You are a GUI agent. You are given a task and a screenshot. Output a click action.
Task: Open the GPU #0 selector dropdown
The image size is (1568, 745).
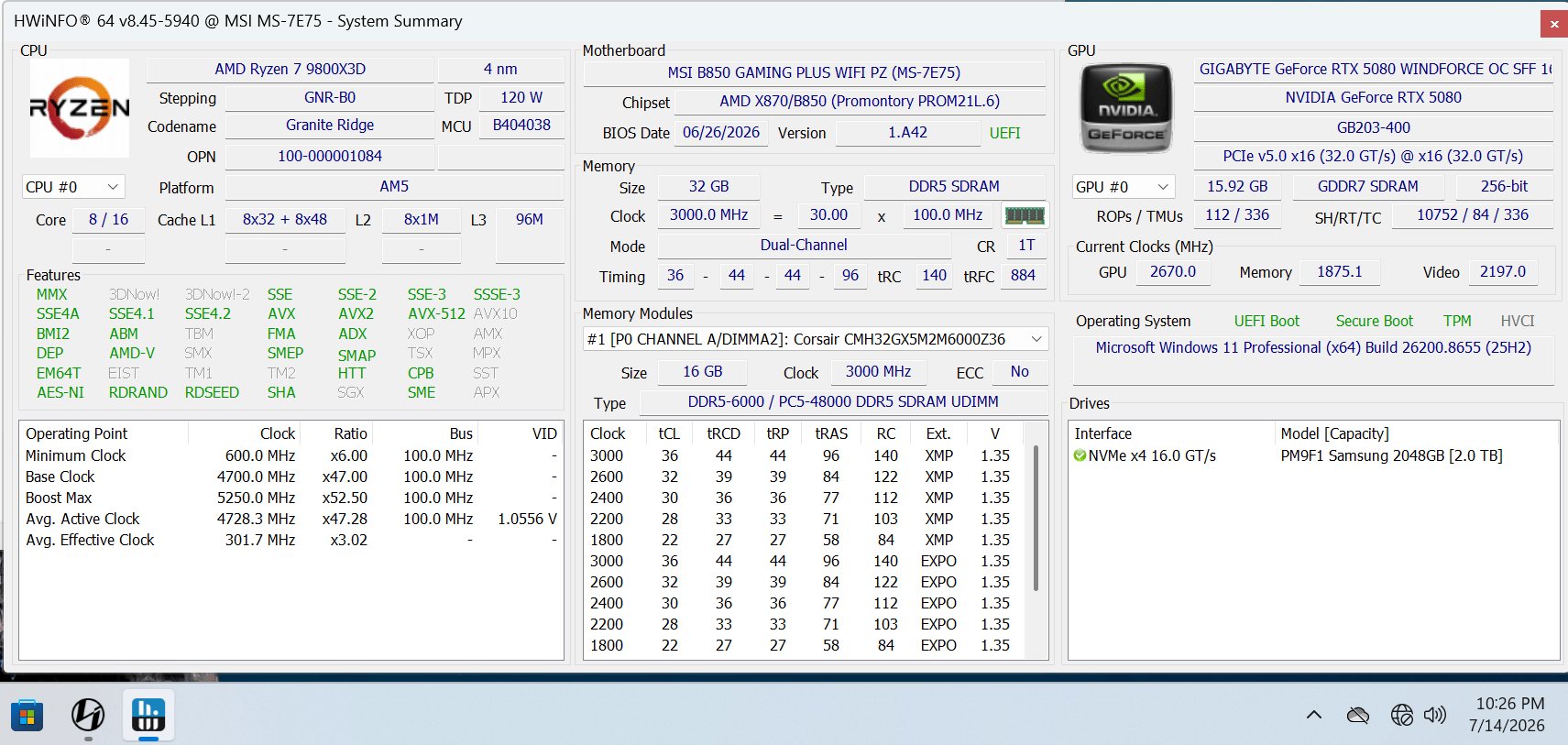(x=1124, y=187)
